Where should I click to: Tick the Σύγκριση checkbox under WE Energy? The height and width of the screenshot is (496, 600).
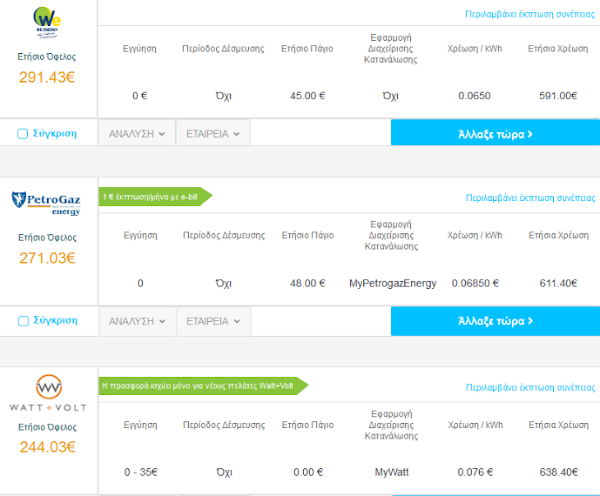tap(23, 134)
